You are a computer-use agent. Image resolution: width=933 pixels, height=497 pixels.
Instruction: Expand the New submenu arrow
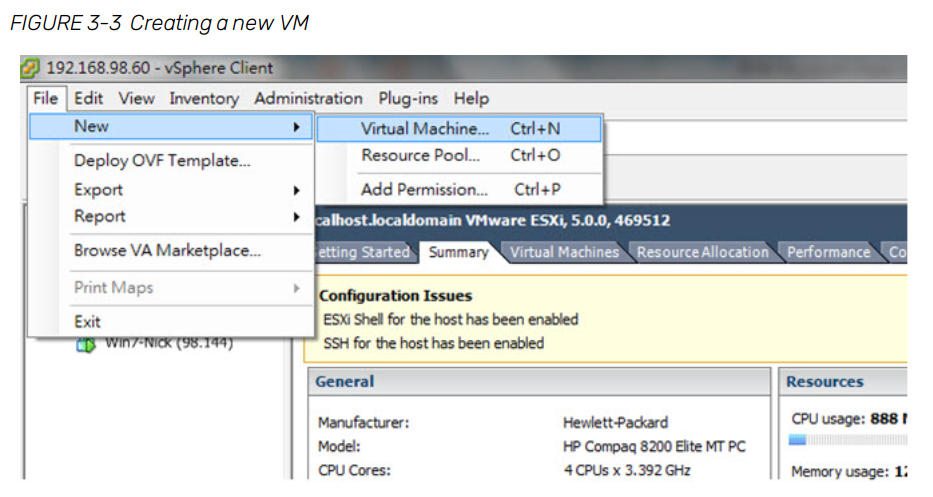296,127
